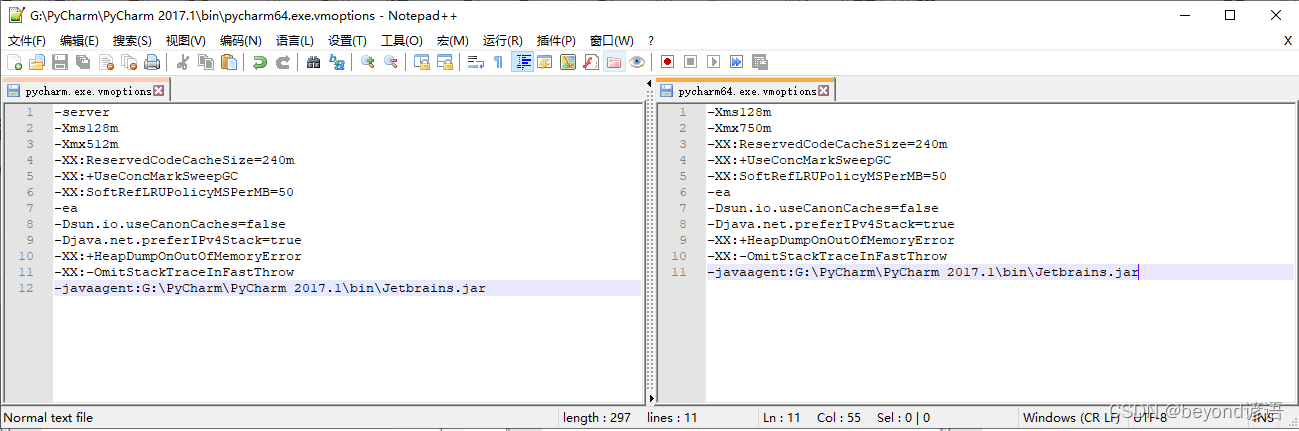Play back the recorded macro
The height and width of the screenshot is (431, 1299).
(x=714, y=62)
